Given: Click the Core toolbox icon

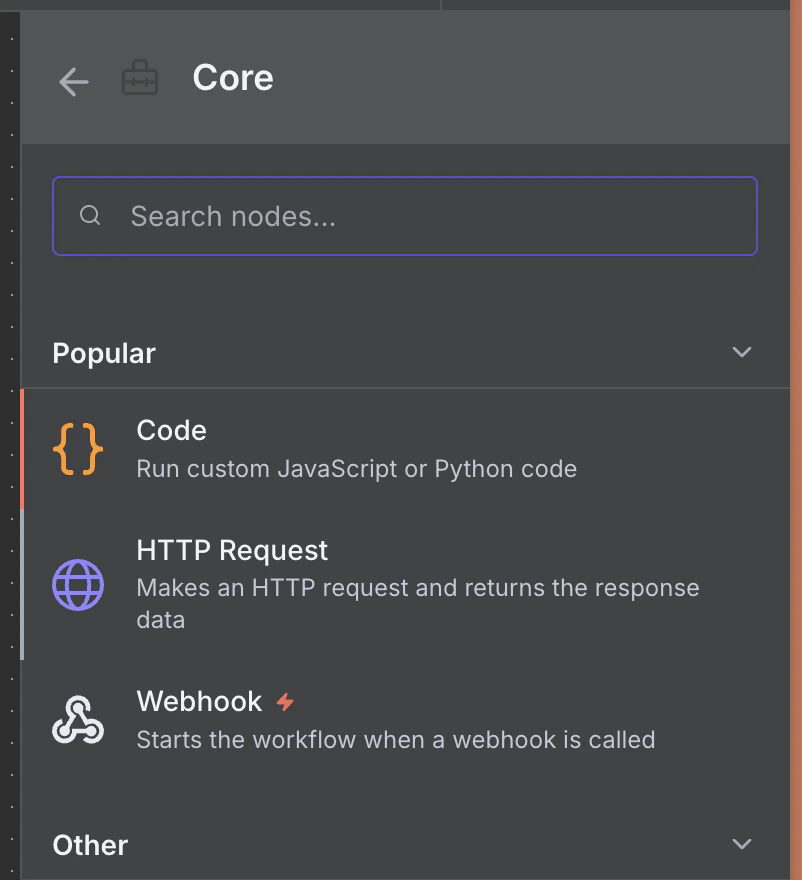Looking at the screenshot, I should [x=140, y=79].
